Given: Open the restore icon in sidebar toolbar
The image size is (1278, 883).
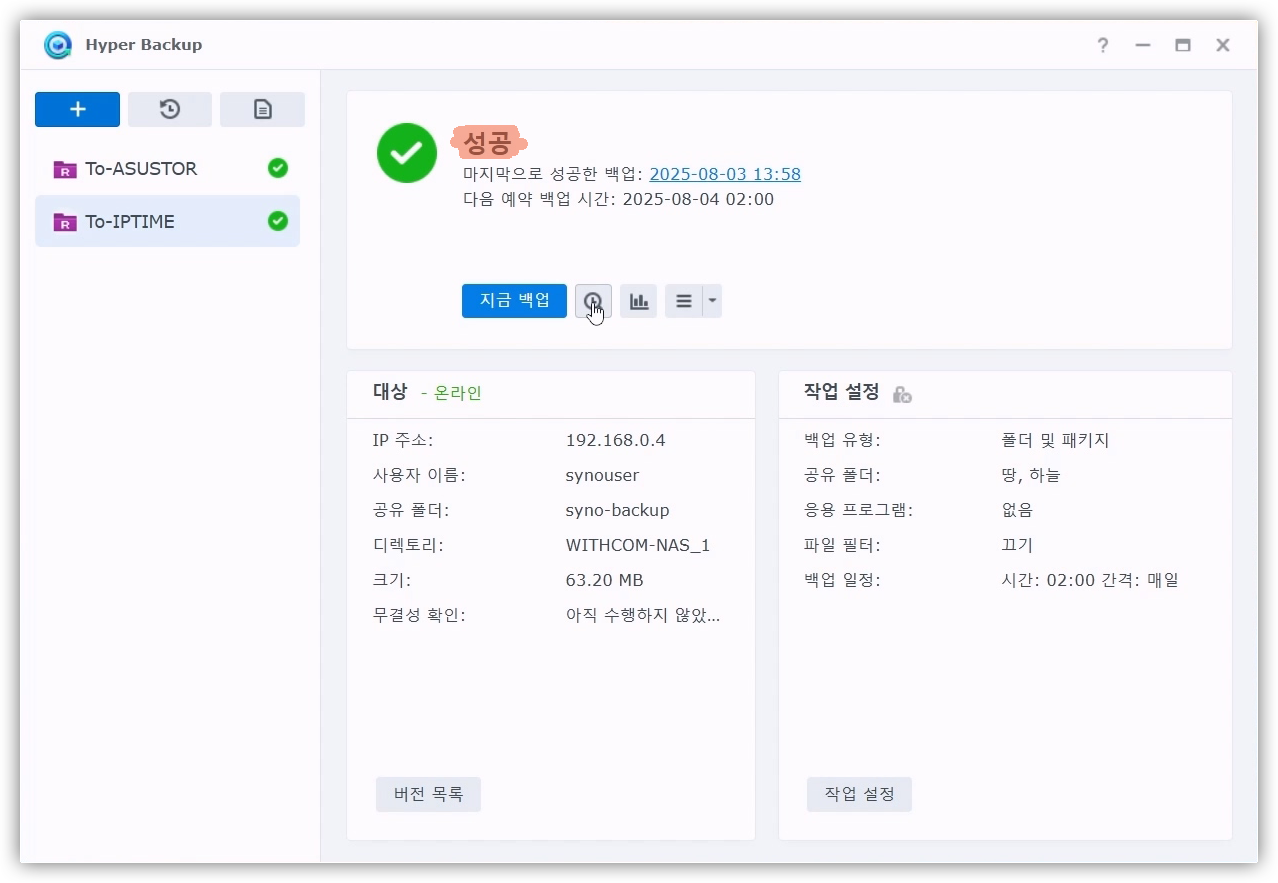Looking at the screenshot, I should [x=170, y=110].
